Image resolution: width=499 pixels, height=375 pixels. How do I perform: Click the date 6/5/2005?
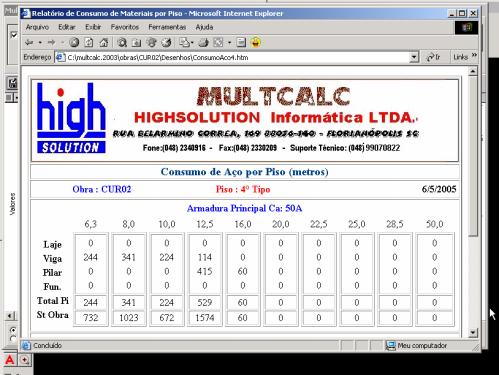point(439,189)
